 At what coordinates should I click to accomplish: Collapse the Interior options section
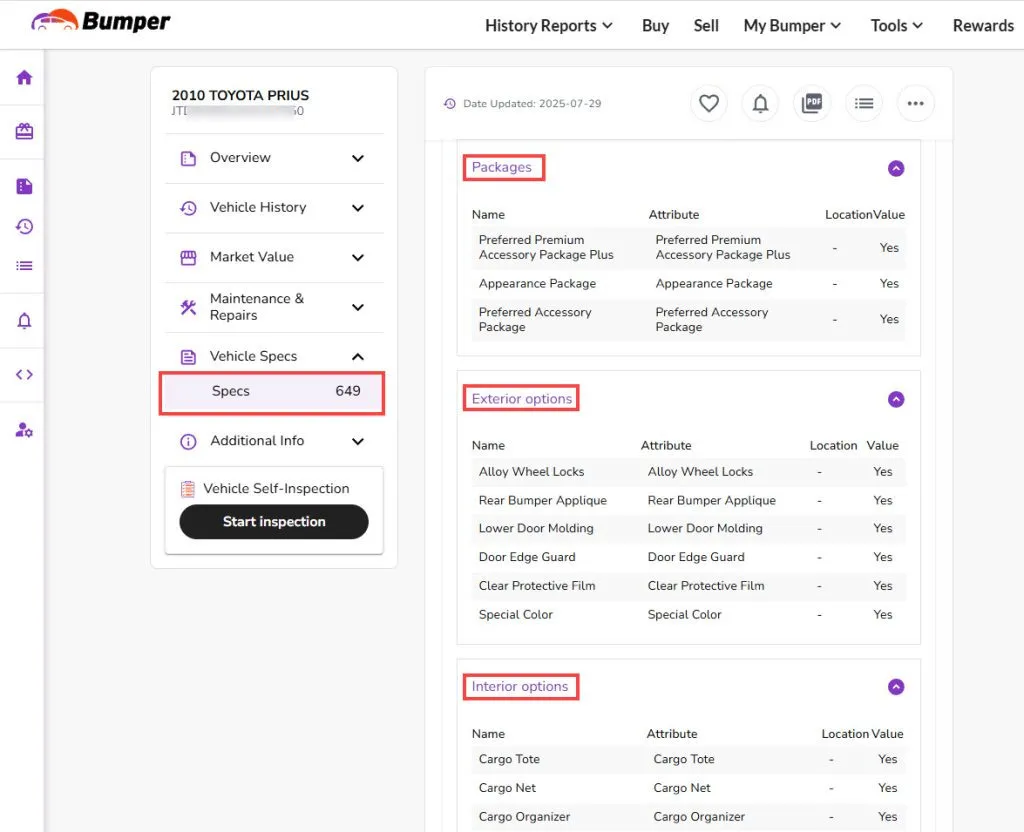[x=896, y=687]
